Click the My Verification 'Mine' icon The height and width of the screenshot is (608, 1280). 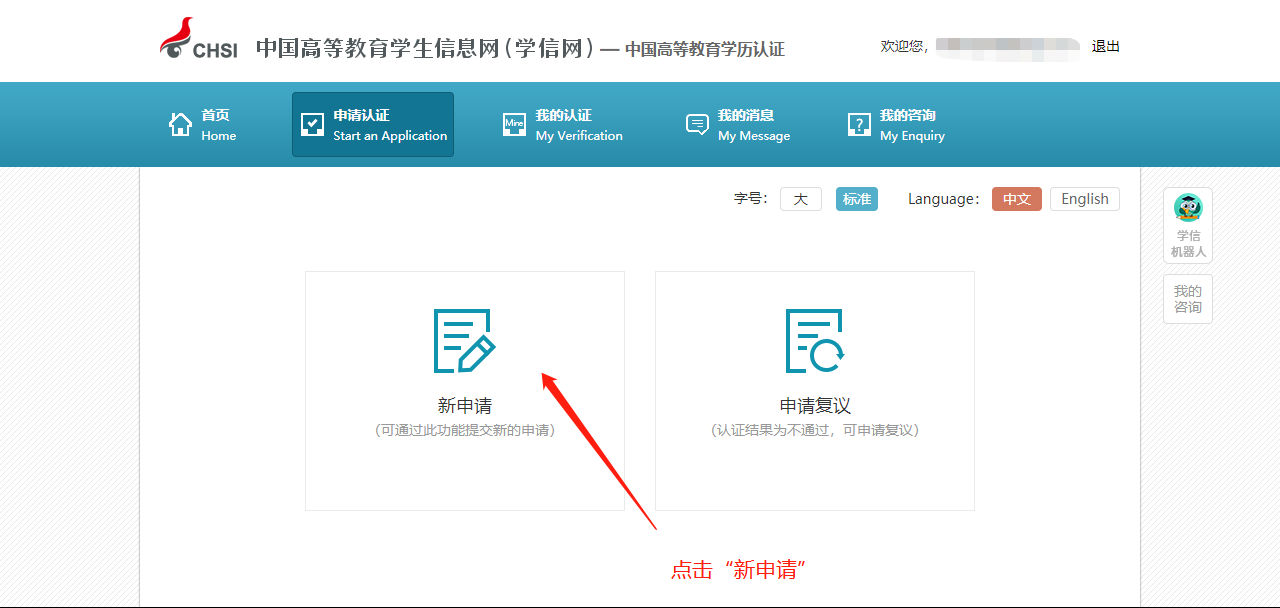(514, 125)
